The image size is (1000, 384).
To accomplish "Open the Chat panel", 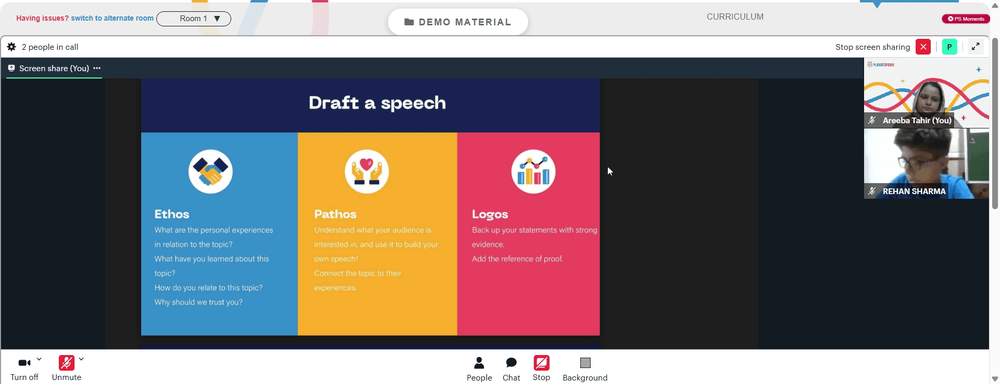I will coord(511,369).
